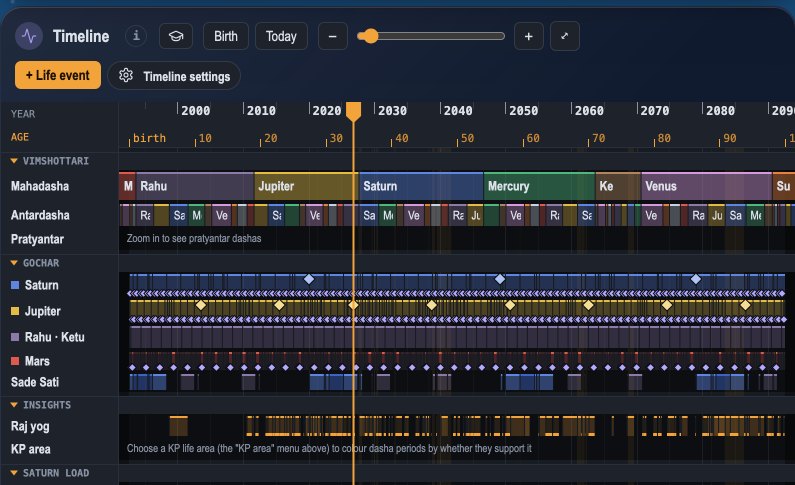Click the age 50 marker label
Viewport: 795px width, 485px height.
pos(467,138)
